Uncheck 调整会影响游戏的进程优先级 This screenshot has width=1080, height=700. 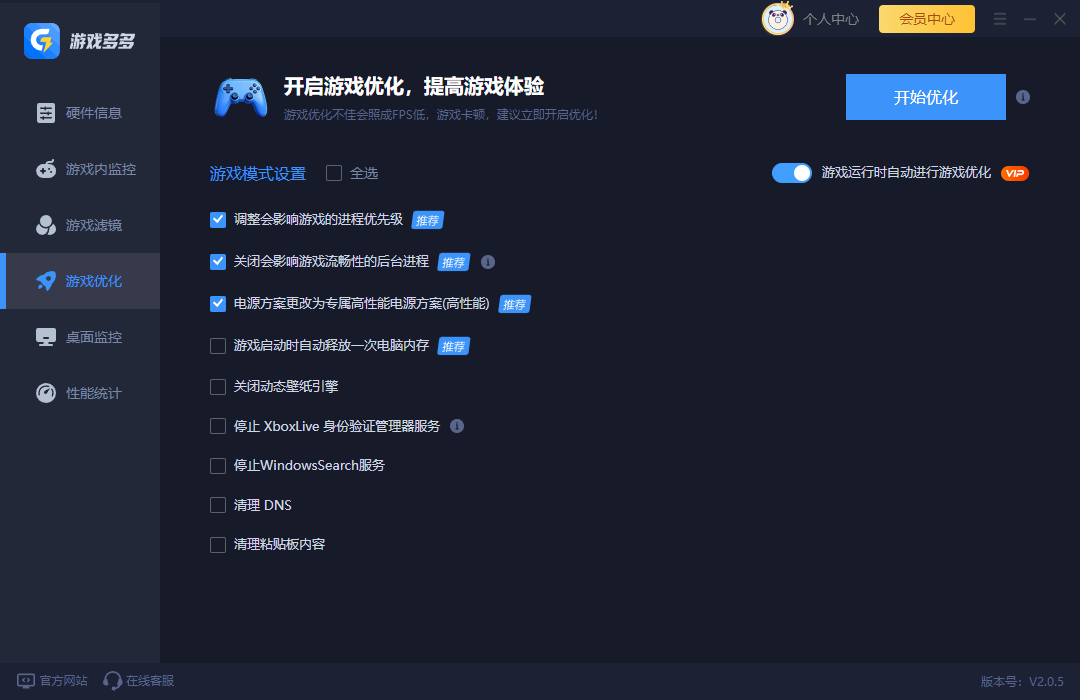(x=217, y=220)
